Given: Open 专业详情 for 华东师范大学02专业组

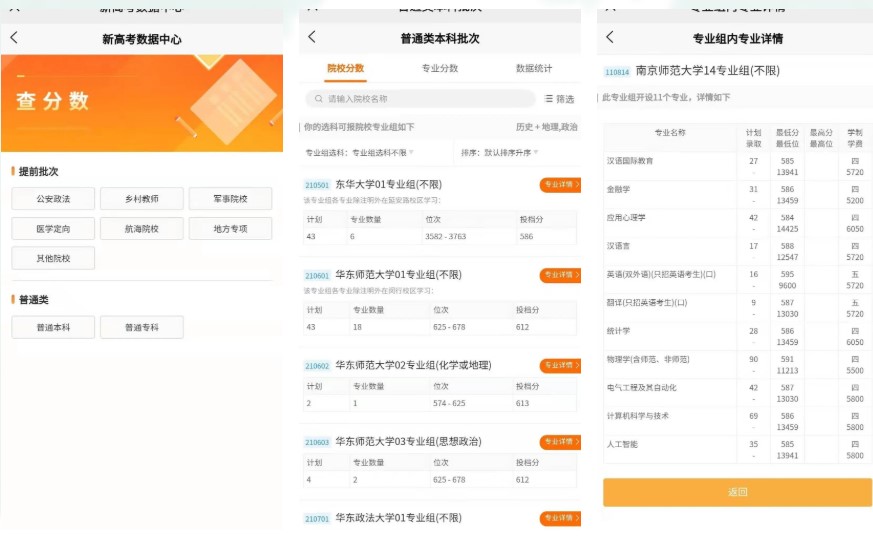Looking at the screenshot, I should (x=559, y=365).
